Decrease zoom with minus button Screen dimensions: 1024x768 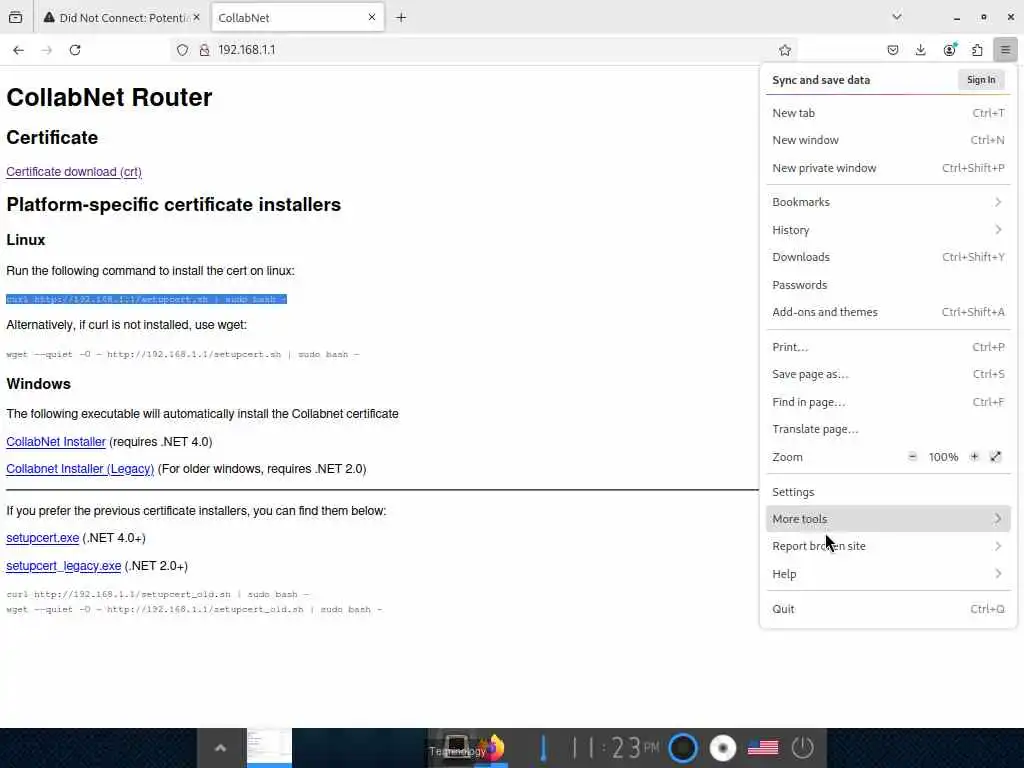pos(912,456)
